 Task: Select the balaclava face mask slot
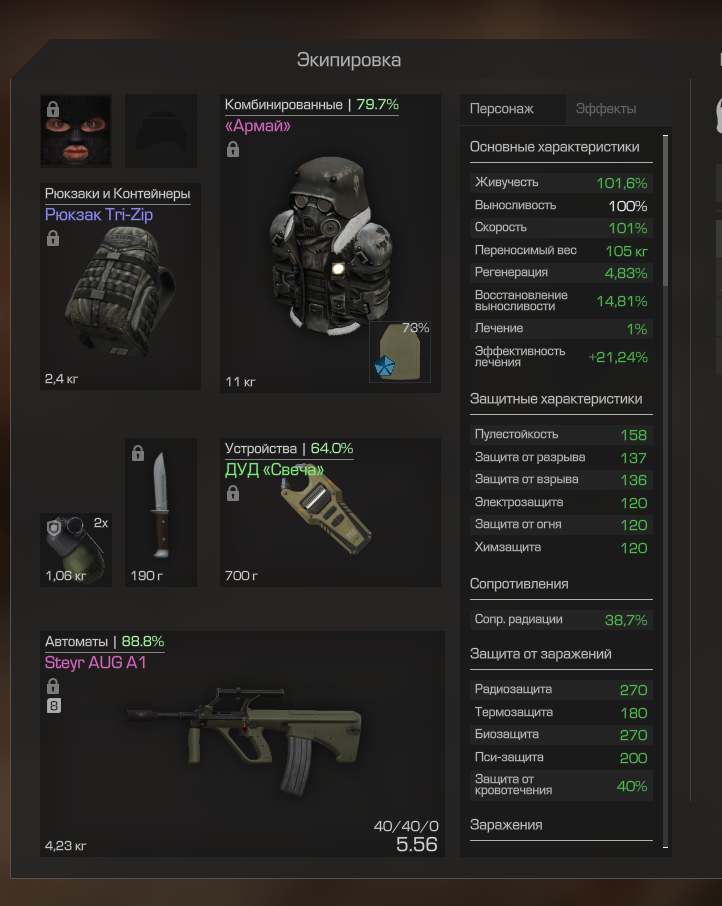coord(76,131)
